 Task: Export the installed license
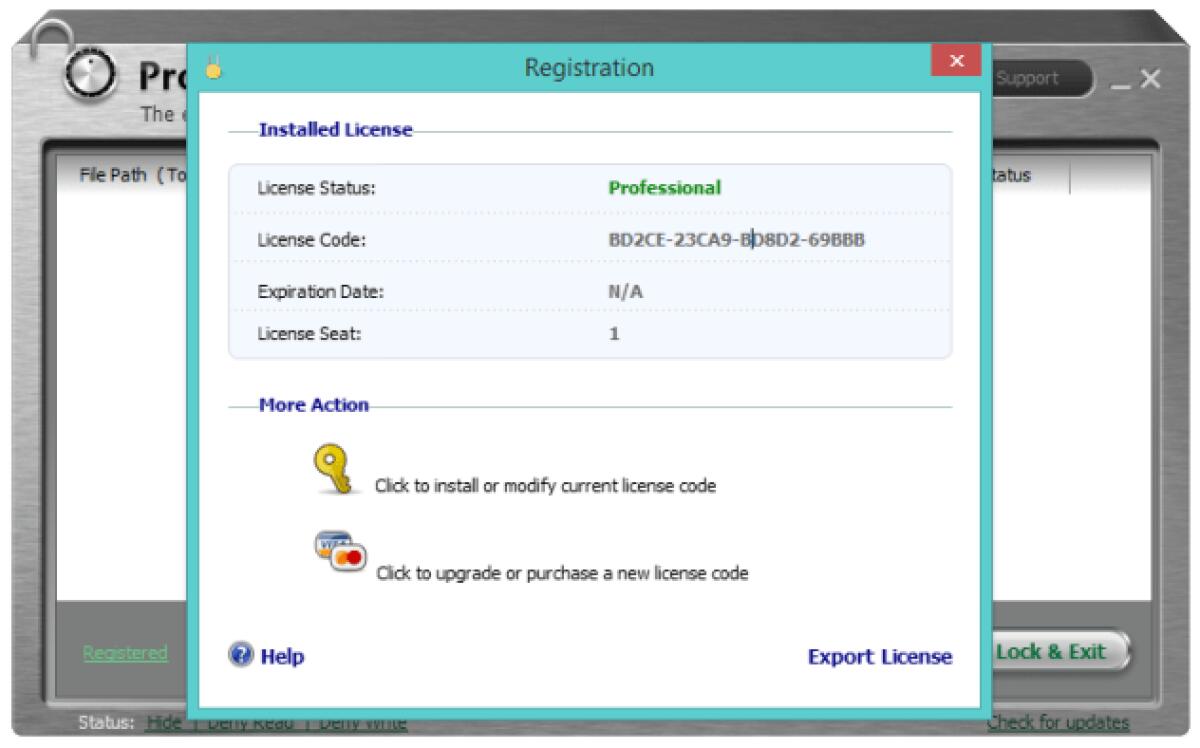pyautogui.click(x=880, y=657)
